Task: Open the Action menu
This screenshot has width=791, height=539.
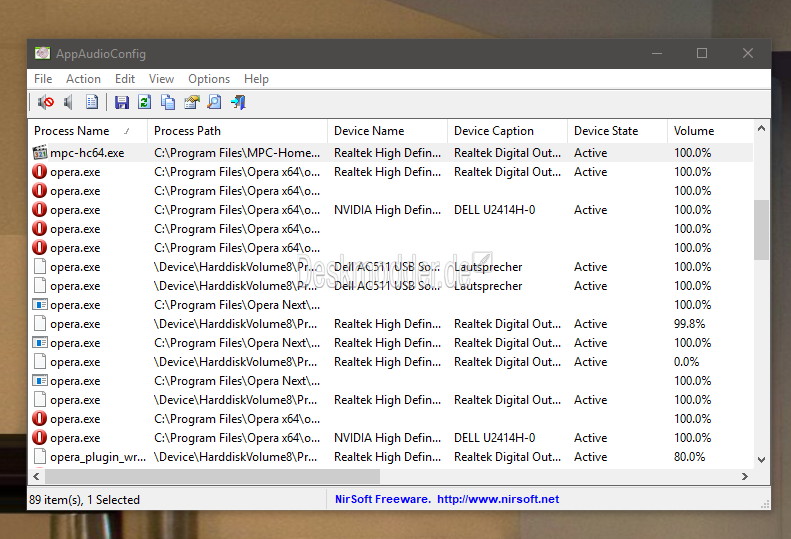Action: click(x=83, y=79)
